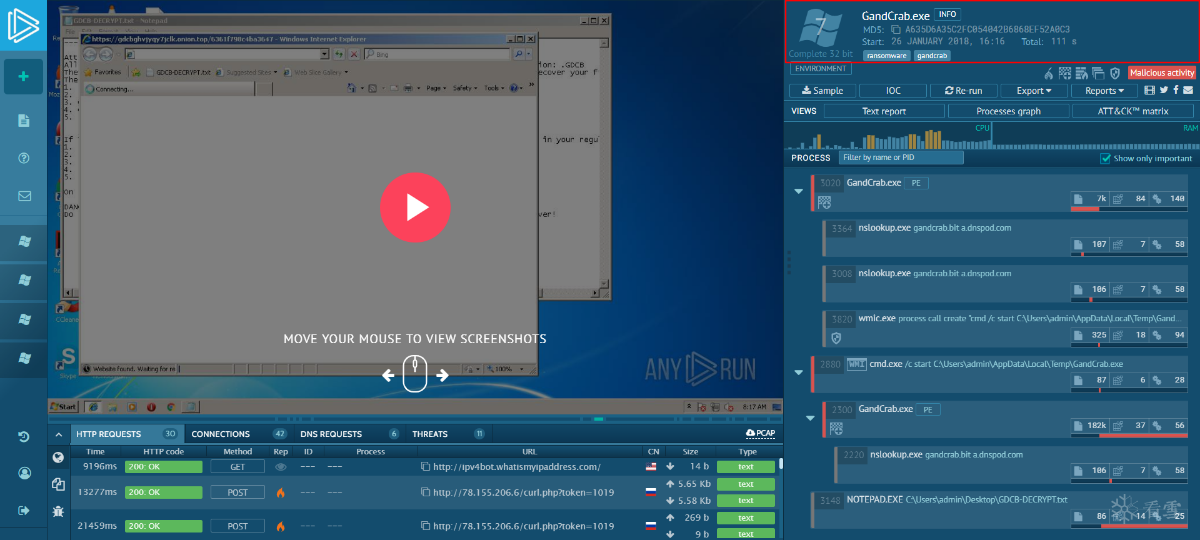Click the shield icon near Malicious activity
This screenshot has height=540, width=1200.
[1115, 73]
